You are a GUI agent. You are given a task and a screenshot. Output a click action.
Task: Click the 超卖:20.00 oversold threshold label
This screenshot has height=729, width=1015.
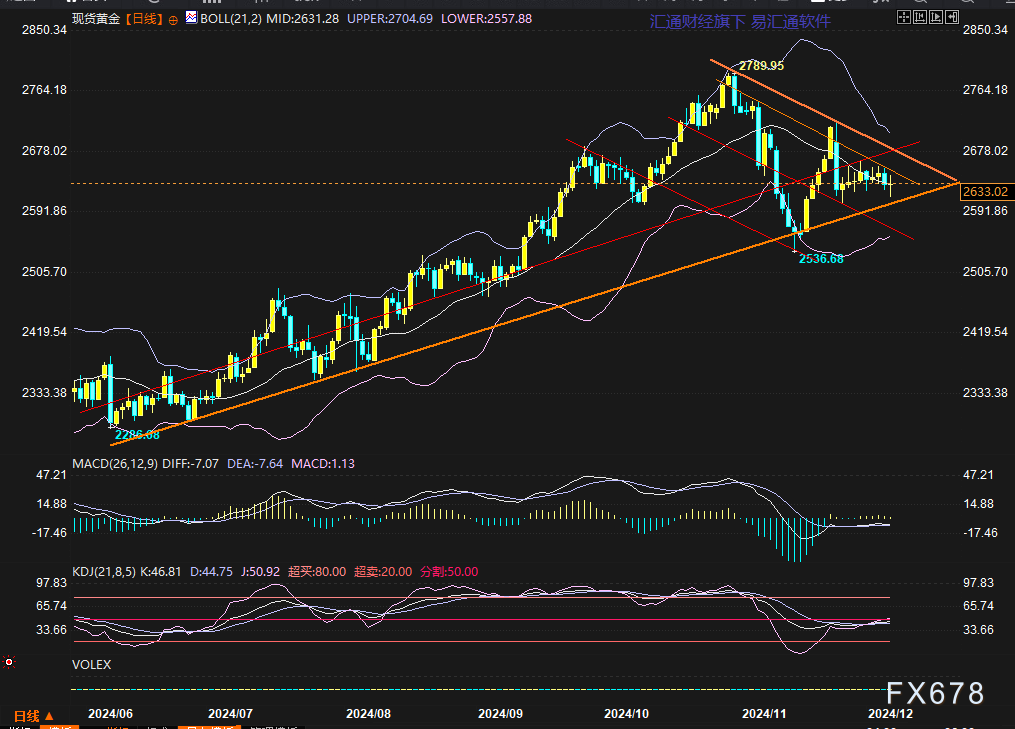(383, 572)
